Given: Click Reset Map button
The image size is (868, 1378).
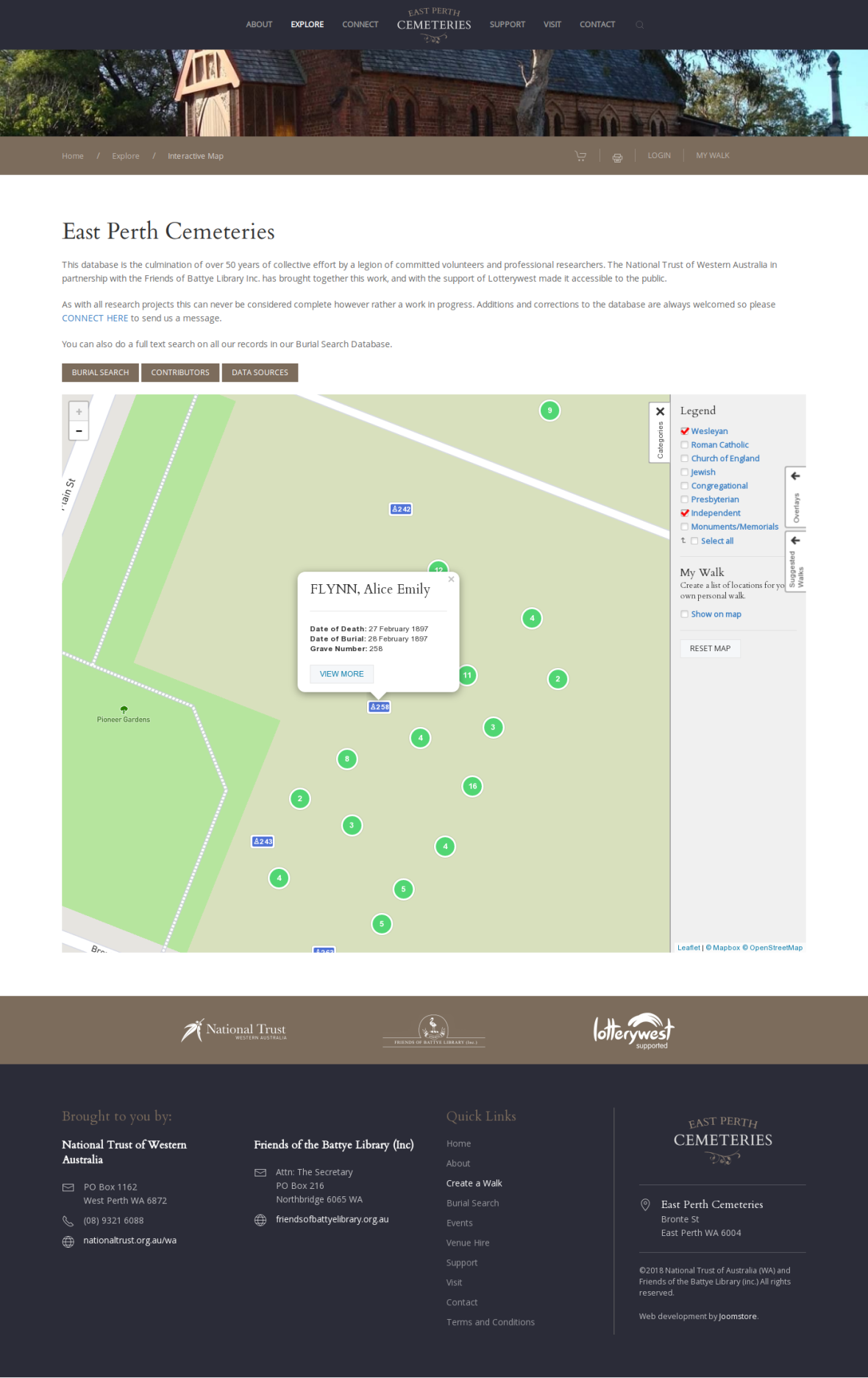Looking at the screenshot, I should [710, 648].
